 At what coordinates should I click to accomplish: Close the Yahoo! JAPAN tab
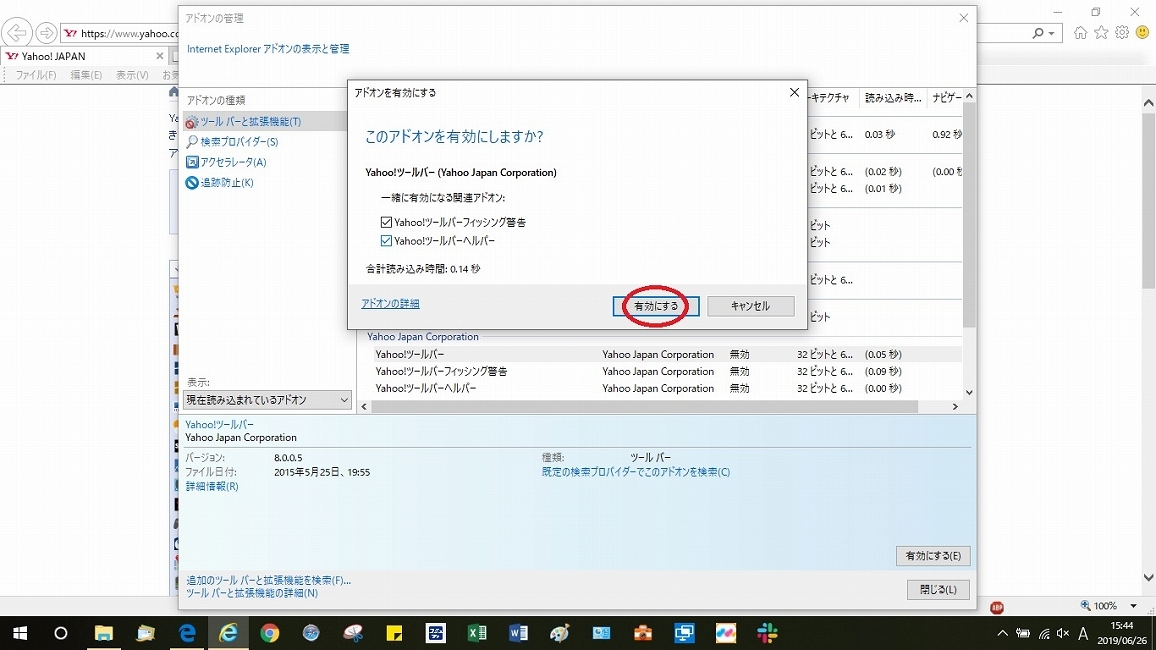click(159, 56)
